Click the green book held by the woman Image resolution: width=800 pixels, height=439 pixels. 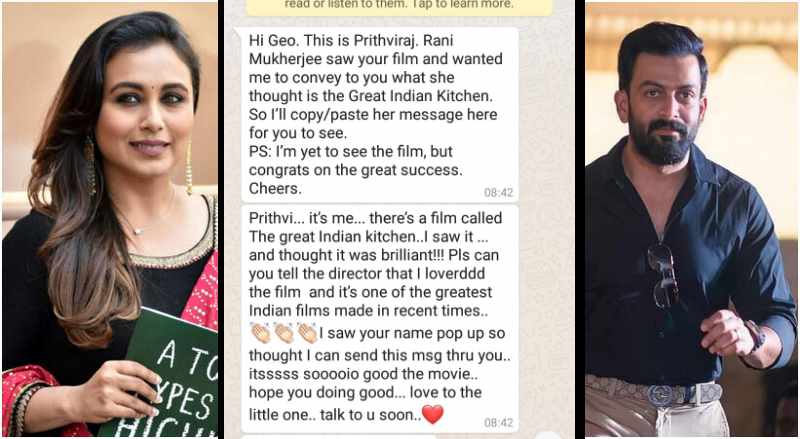pyautogui.click(x=161, y=375)
